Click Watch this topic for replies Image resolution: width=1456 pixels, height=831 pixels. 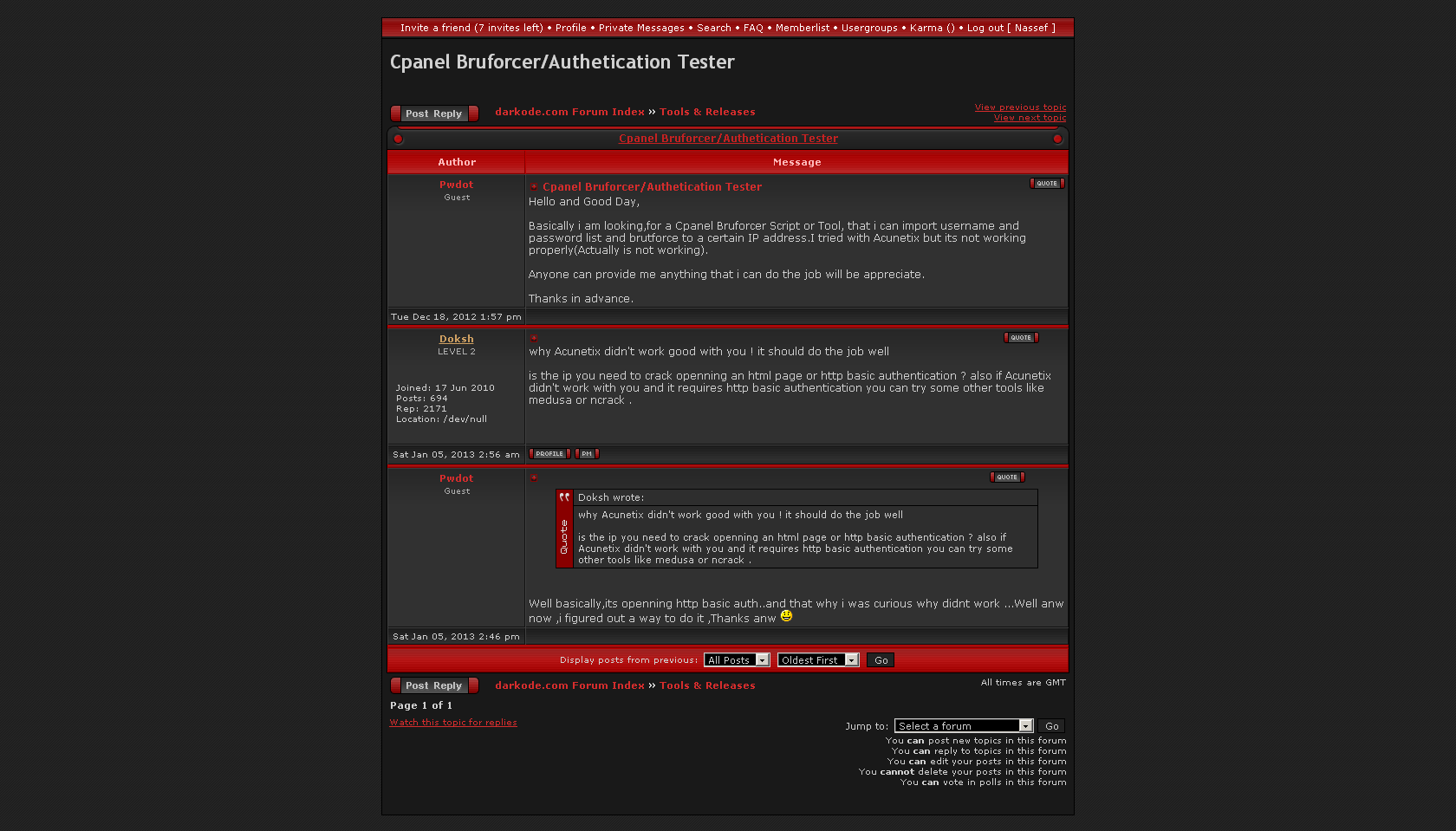452,723
